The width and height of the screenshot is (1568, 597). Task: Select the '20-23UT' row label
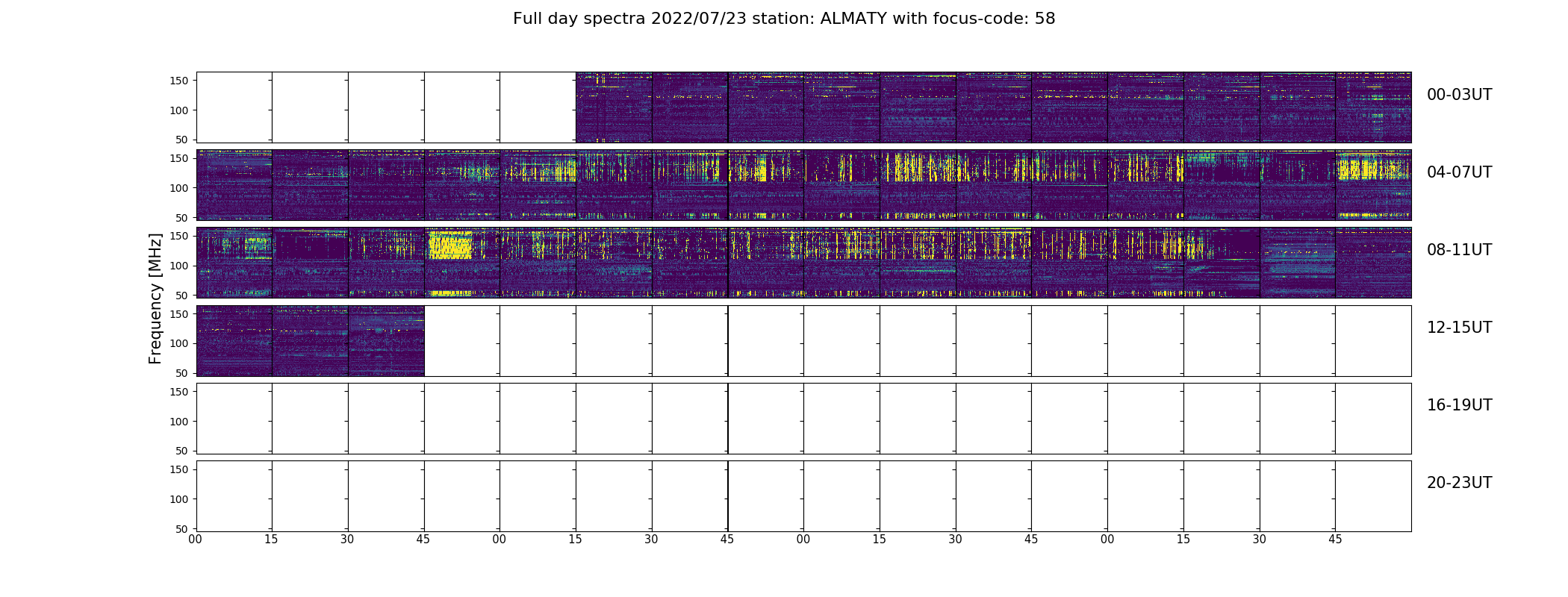point(1459,483)
